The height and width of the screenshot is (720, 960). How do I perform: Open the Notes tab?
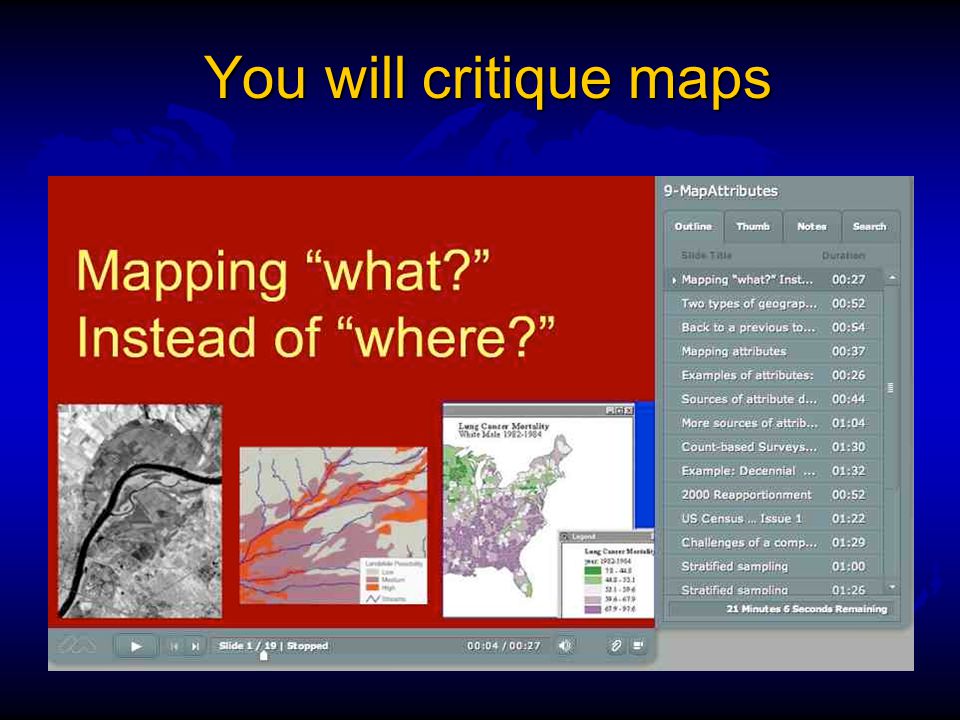coord(812,227)
